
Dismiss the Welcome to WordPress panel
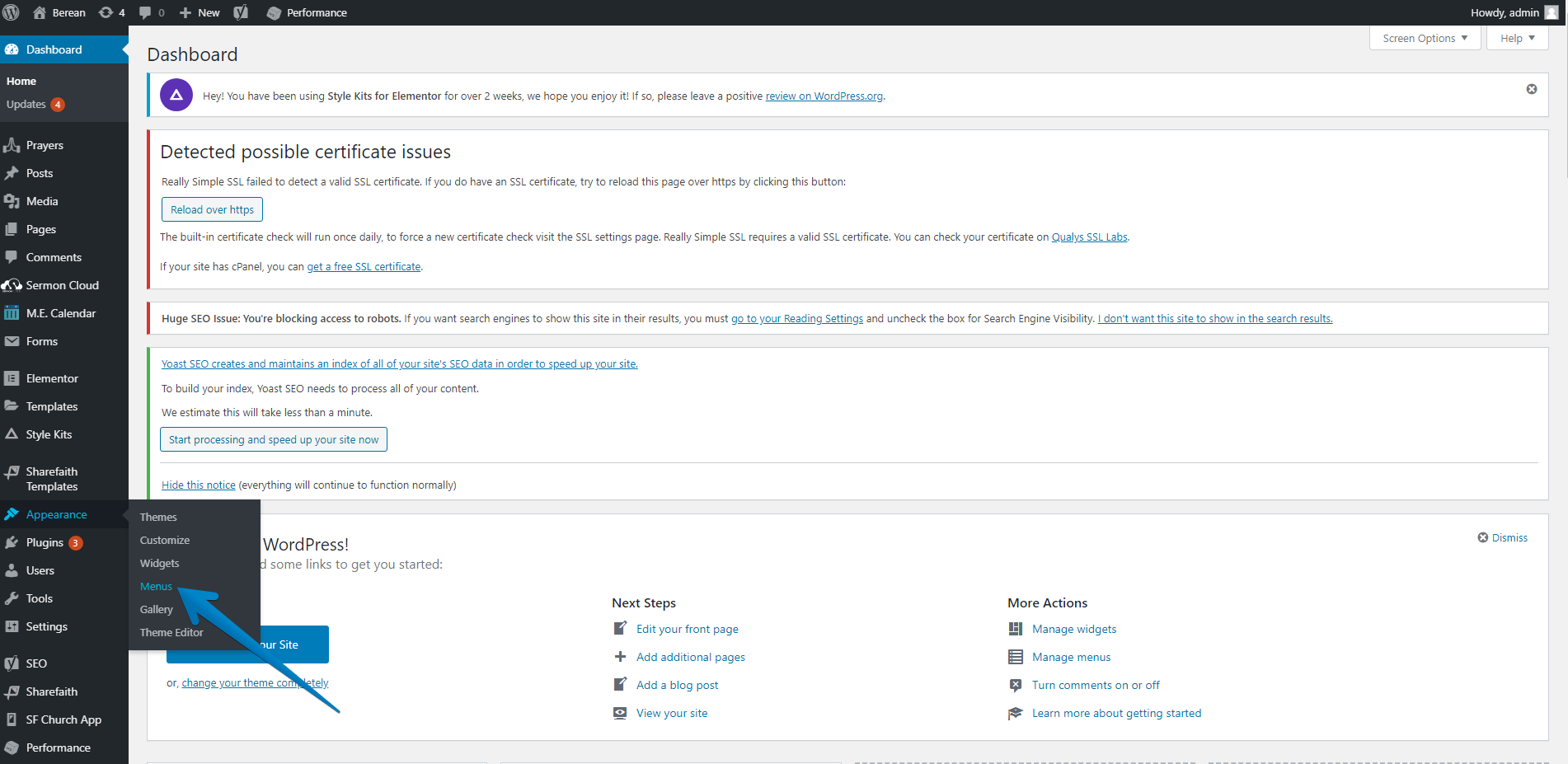pos(1502,537)
